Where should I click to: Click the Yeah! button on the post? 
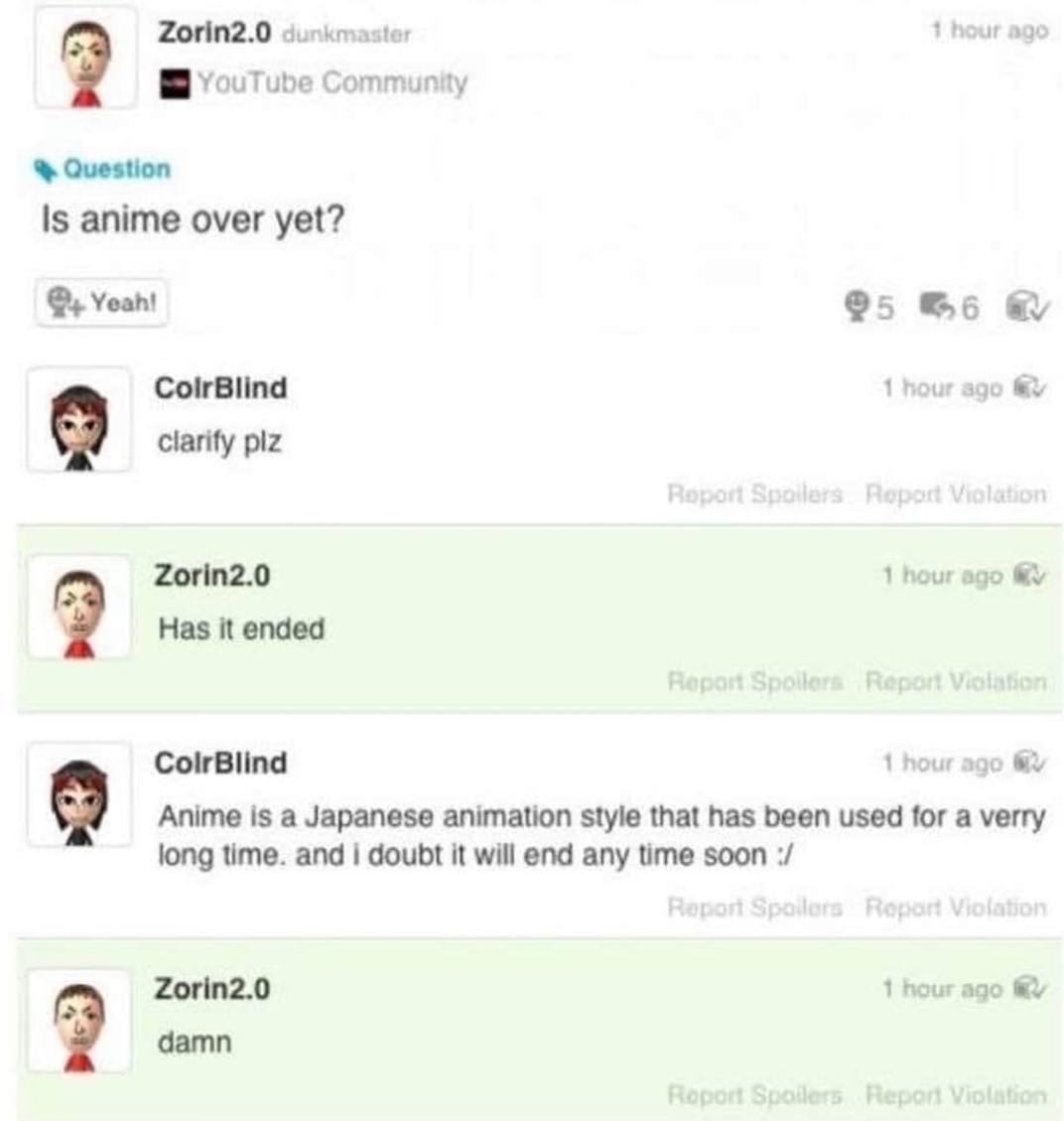tap(101, 303)
